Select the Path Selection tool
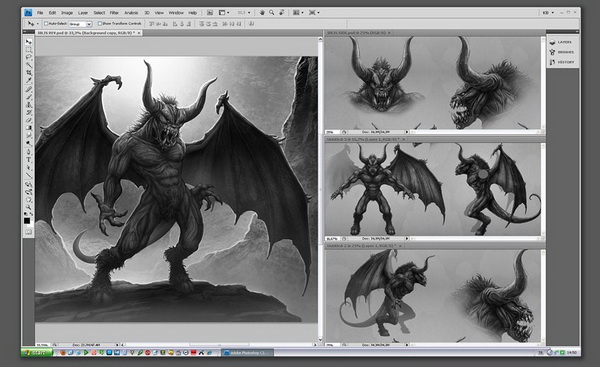Viewport: 600px width, 367px height. coord(28,167)
